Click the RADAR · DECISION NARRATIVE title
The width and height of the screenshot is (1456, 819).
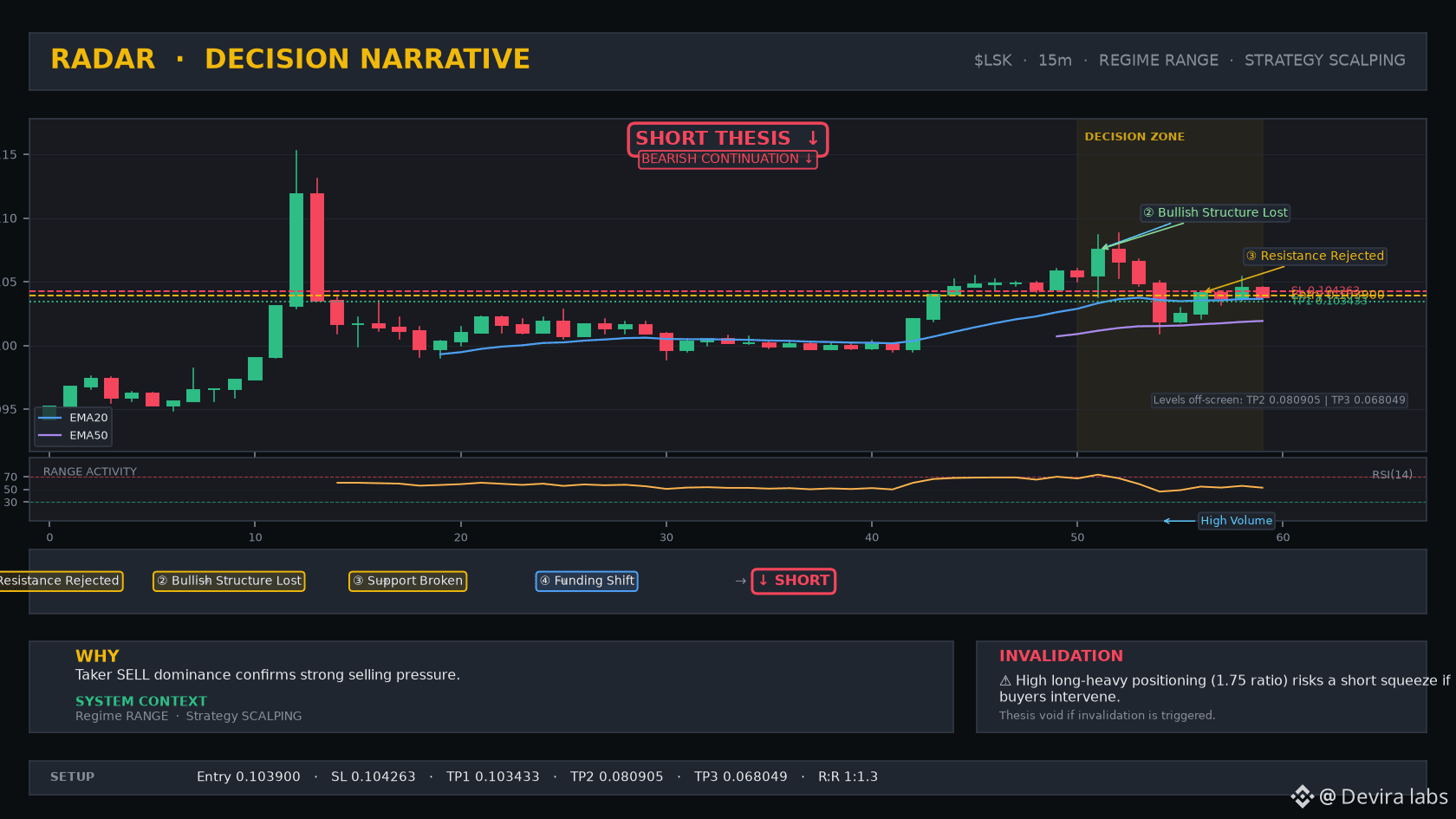click(x=290, y=59)
